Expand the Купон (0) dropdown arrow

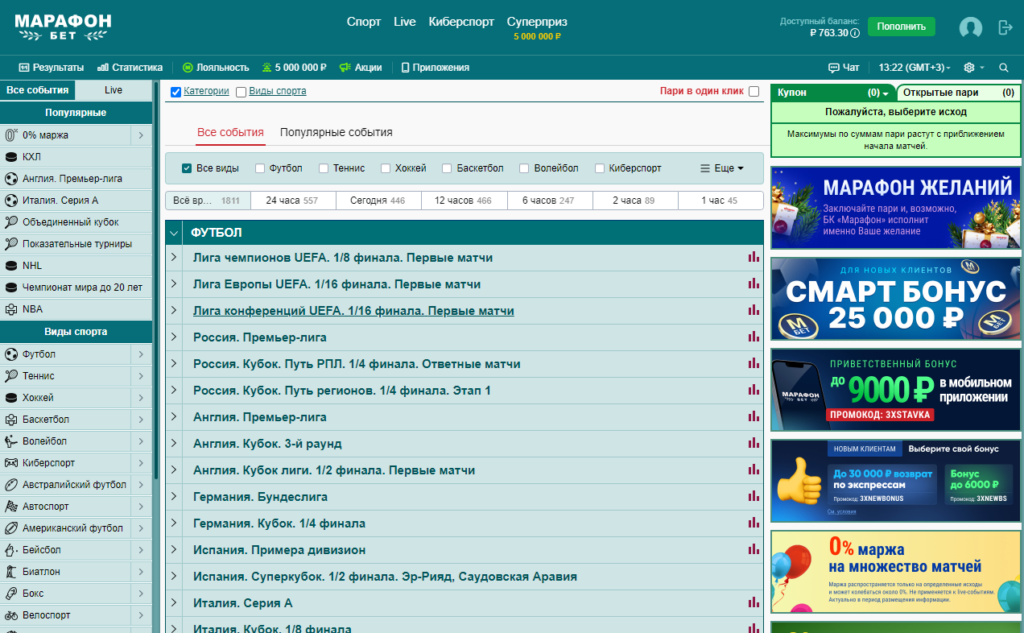[886, 93]
